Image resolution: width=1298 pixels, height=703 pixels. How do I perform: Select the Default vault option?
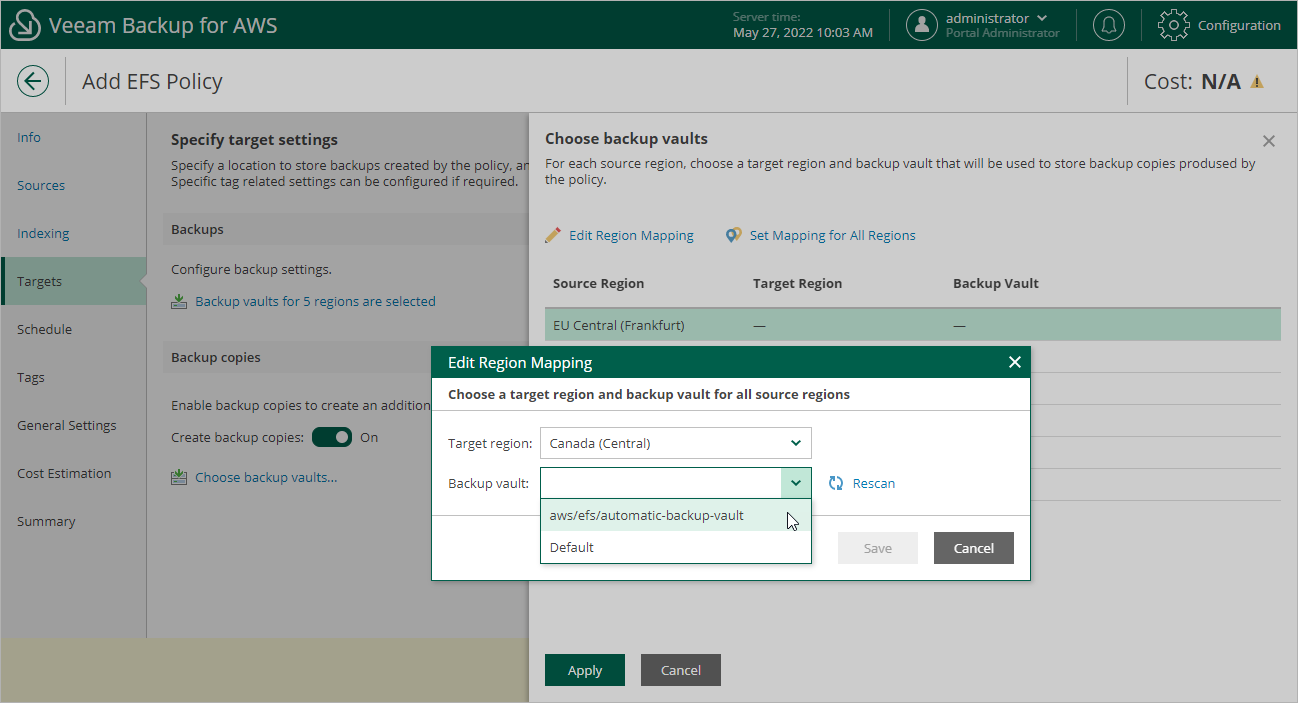click(x=676, y=547)
